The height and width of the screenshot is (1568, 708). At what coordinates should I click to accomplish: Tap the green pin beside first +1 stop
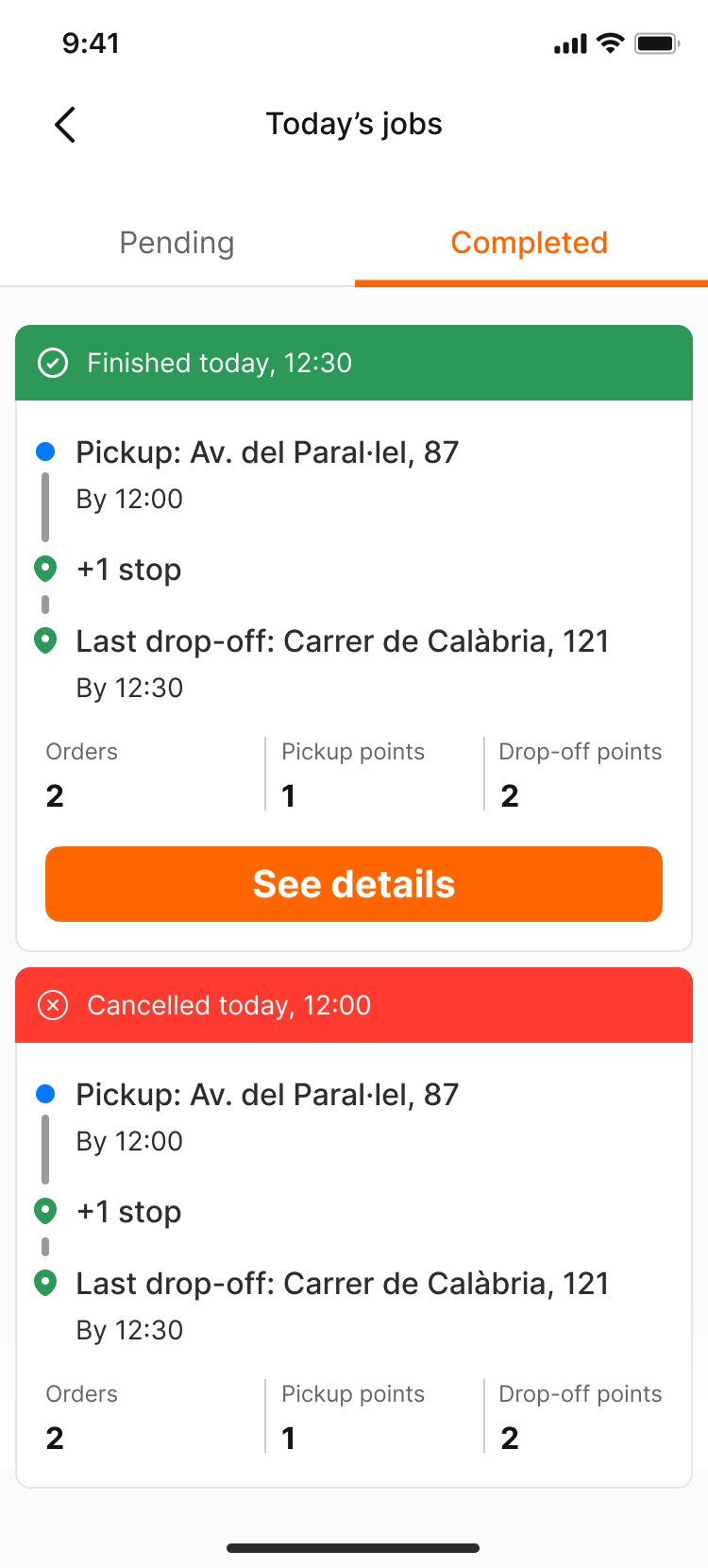pos(44,569)
